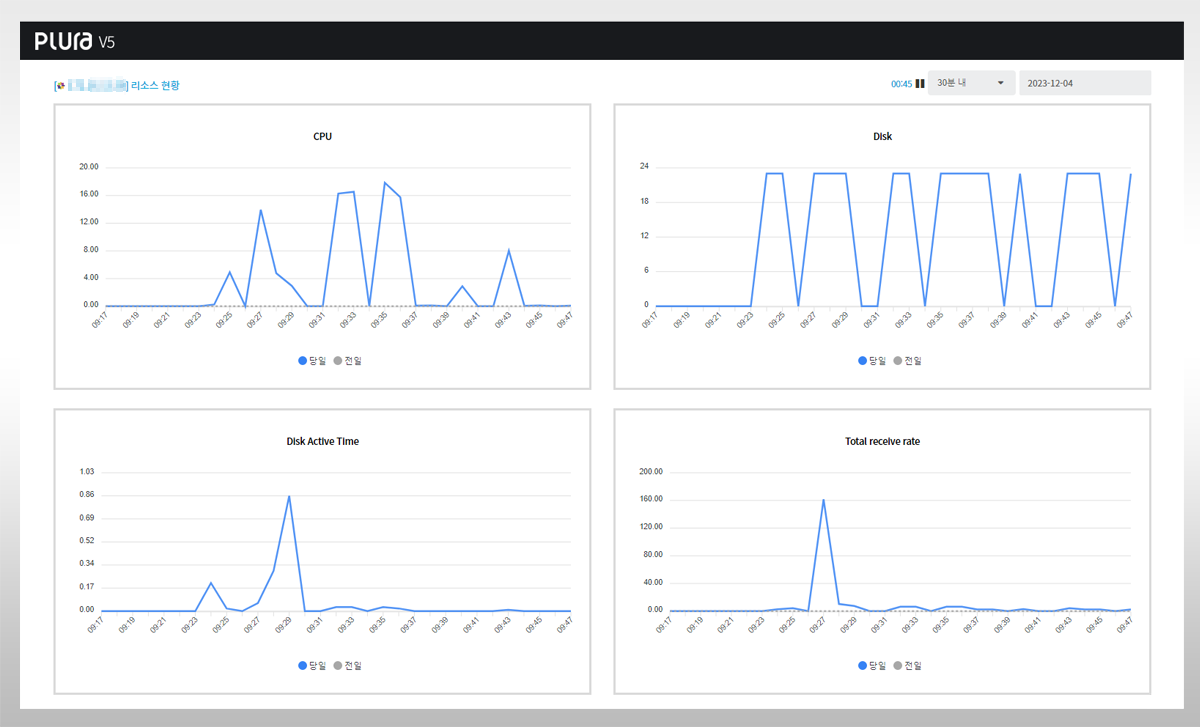Hide 당일 series in Disk Active Time chart

tap(314, 665)
